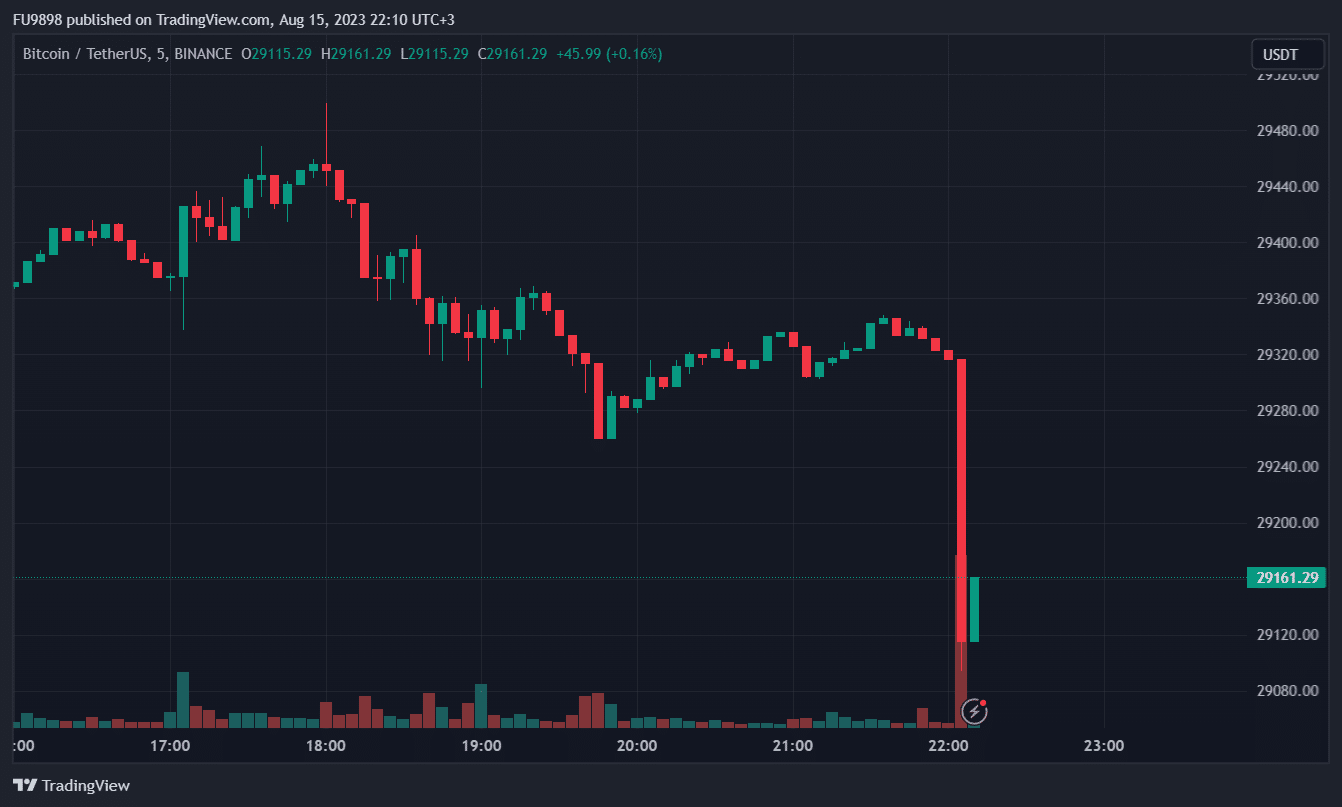Select the 18:00 time axis label

pos(326,746)
